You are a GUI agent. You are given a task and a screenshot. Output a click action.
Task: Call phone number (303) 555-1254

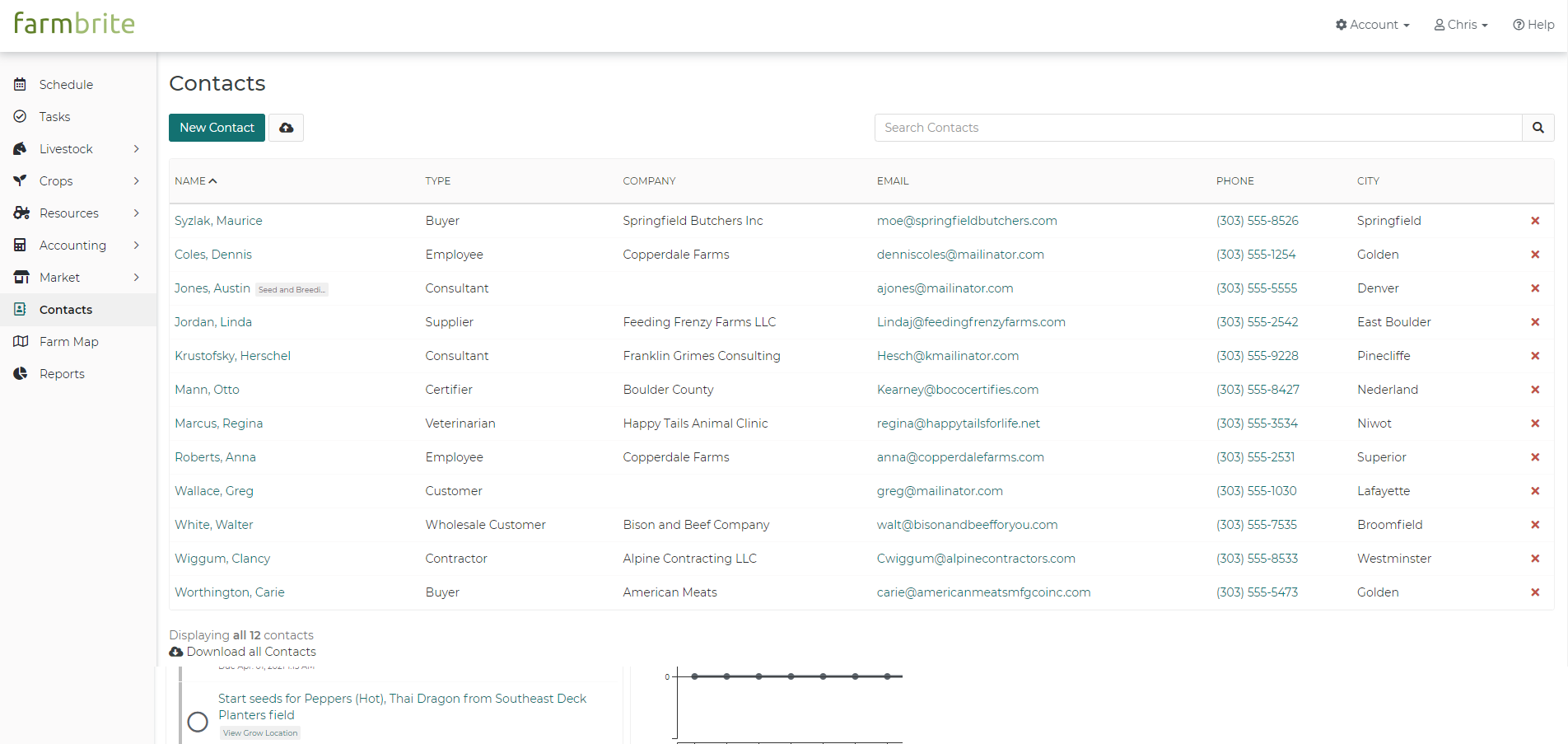(1256, 255)
